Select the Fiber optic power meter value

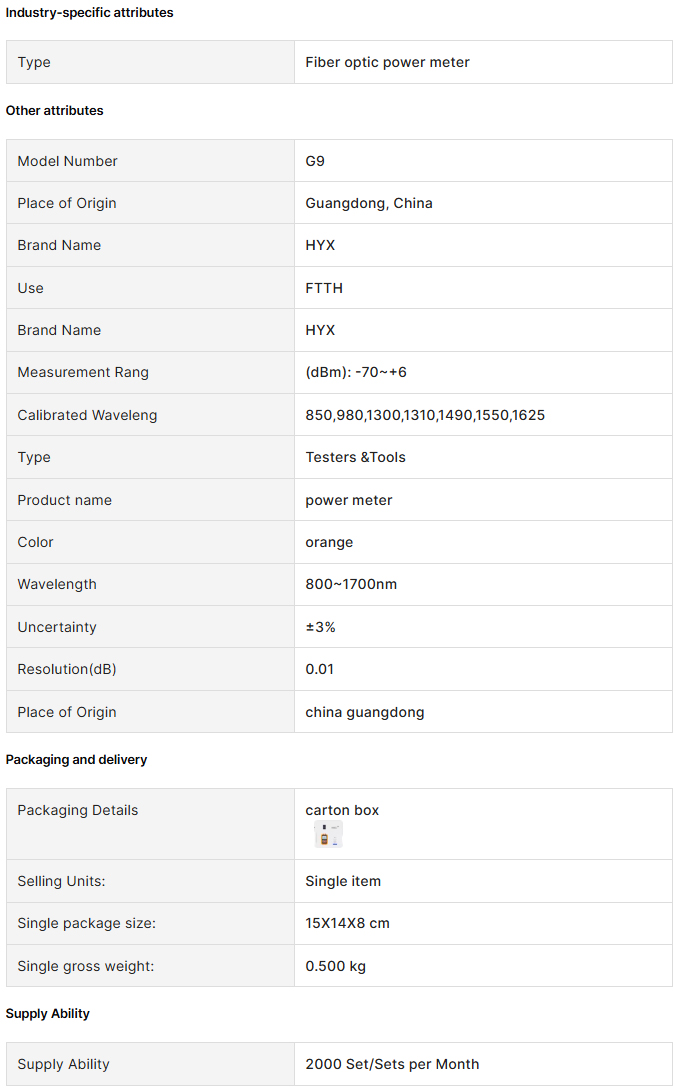pyautogui.click(x=387, y=63)
